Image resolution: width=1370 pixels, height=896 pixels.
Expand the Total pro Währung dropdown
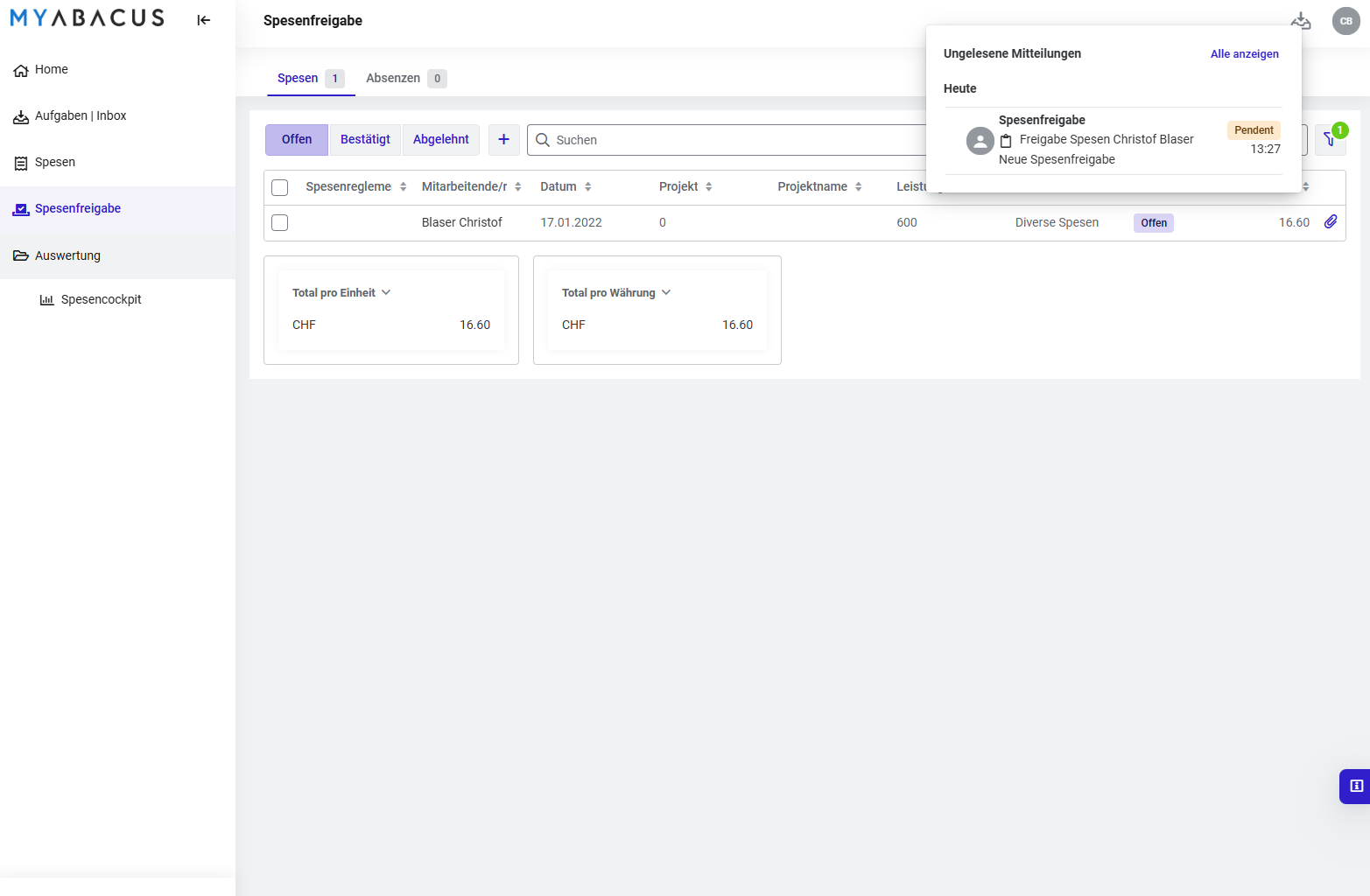pyautogui.click(x=616, y=293)
